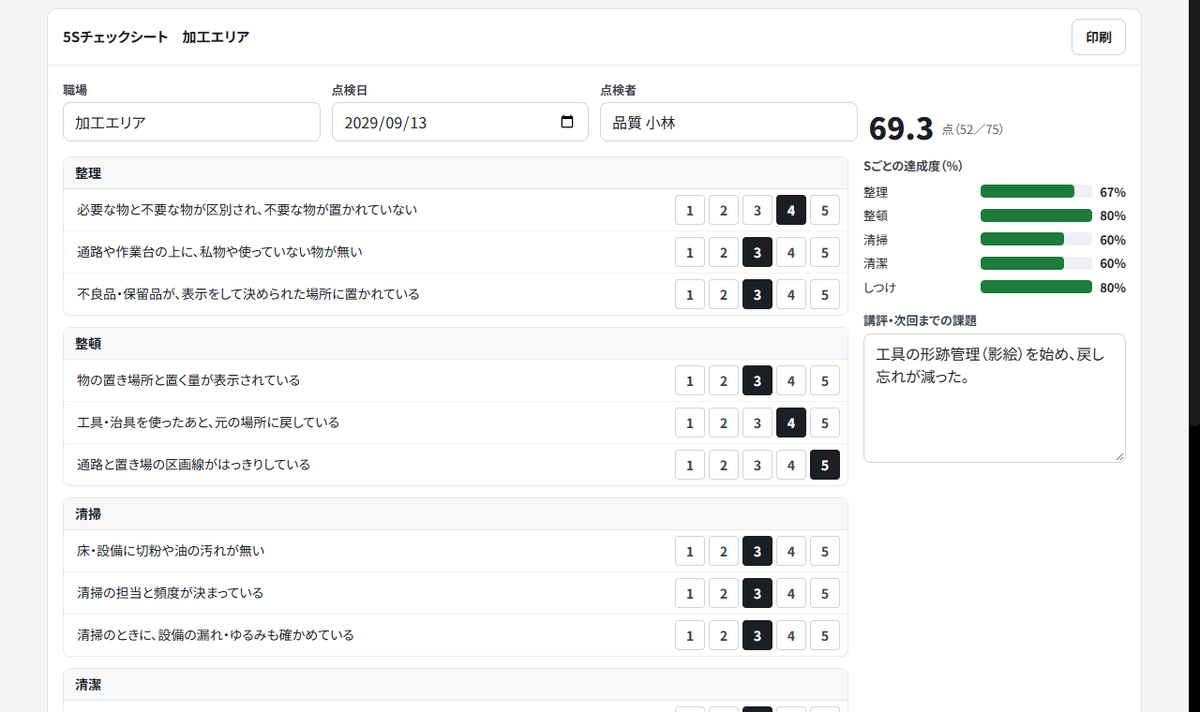Rate 通路と置き場の区画線 row as 1
1200x712 pixels.
pos(689,465)
